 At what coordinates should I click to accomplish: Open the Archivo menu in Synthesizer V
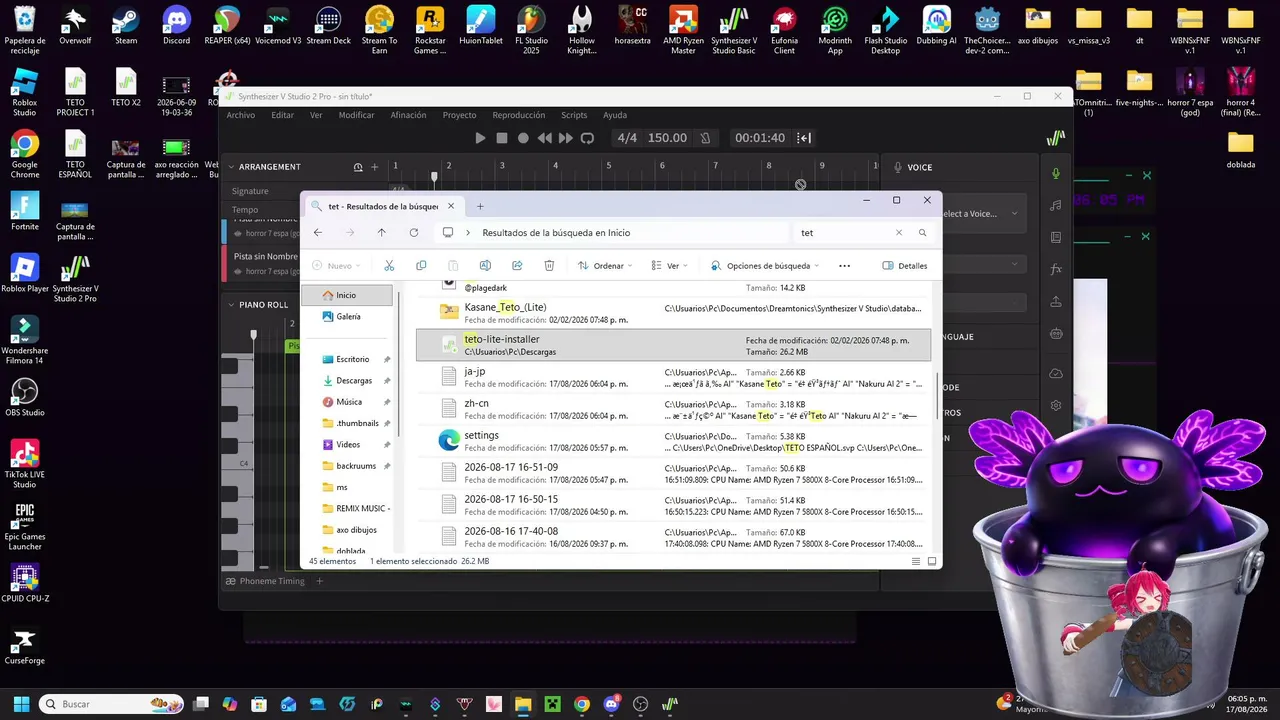[241, 115]
